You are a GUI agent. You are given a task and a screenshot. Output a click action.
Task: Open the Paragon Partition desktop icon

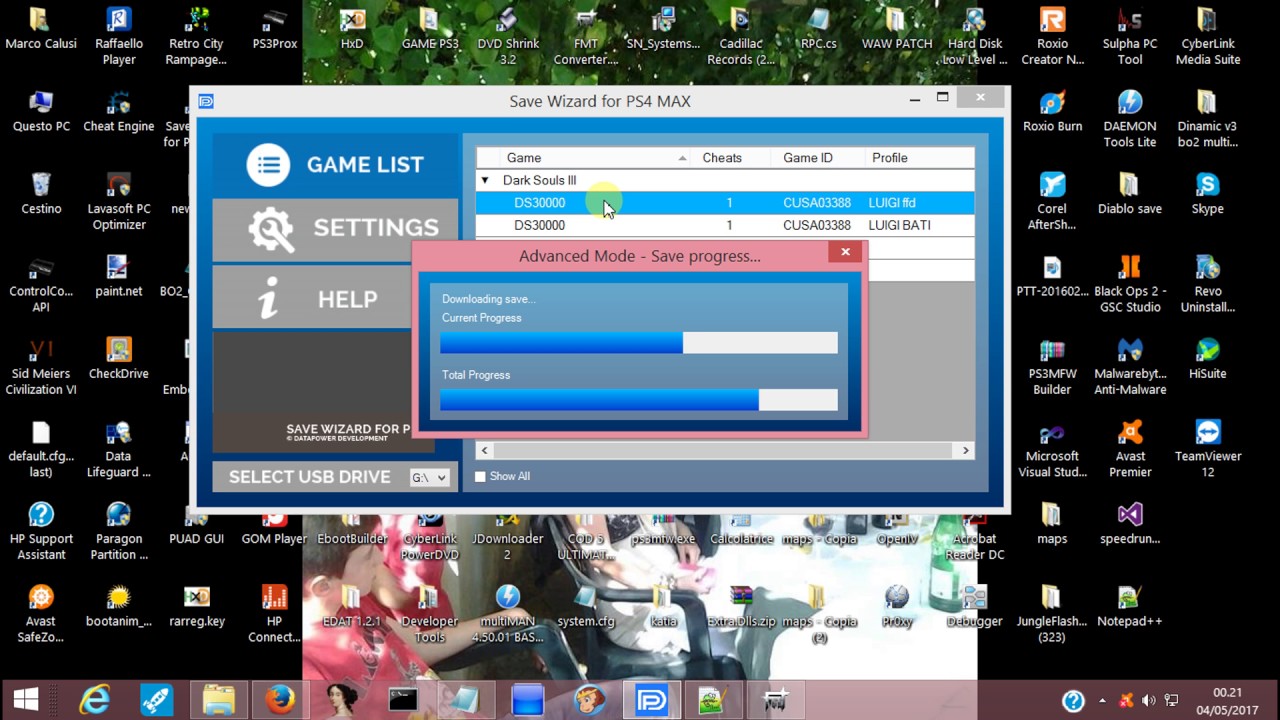point(119,531)
